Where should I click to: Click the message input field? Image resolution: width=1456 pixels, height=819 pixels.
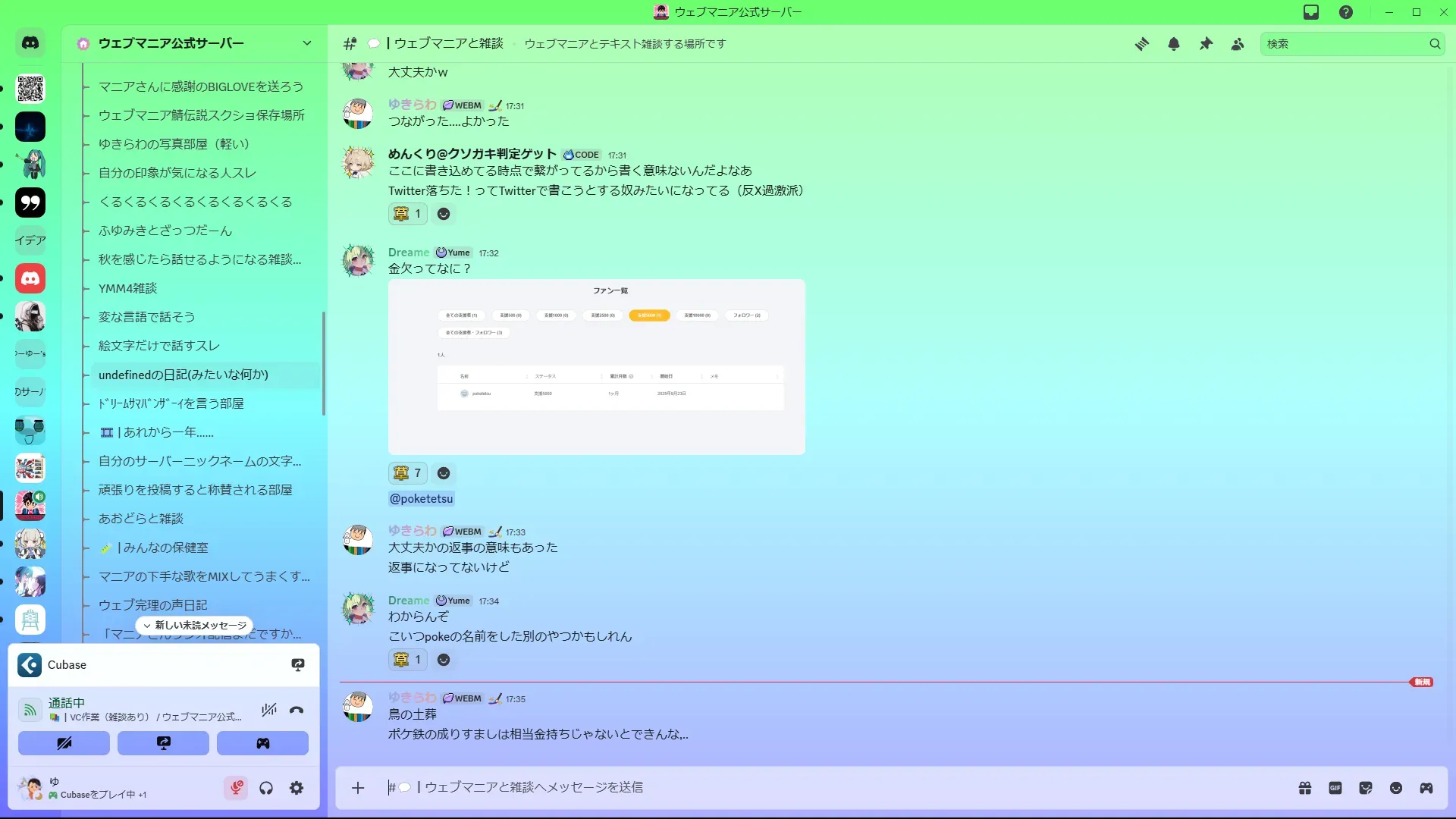coord(834,788)
